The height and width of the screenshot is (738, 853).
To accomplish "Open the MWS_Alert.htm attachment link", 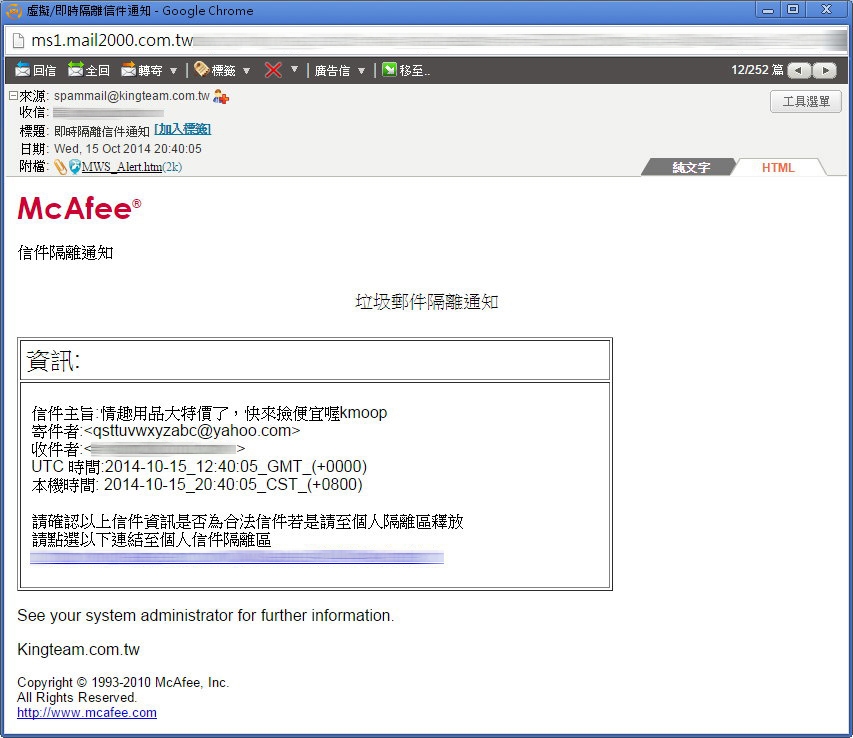I will (122, 167).
